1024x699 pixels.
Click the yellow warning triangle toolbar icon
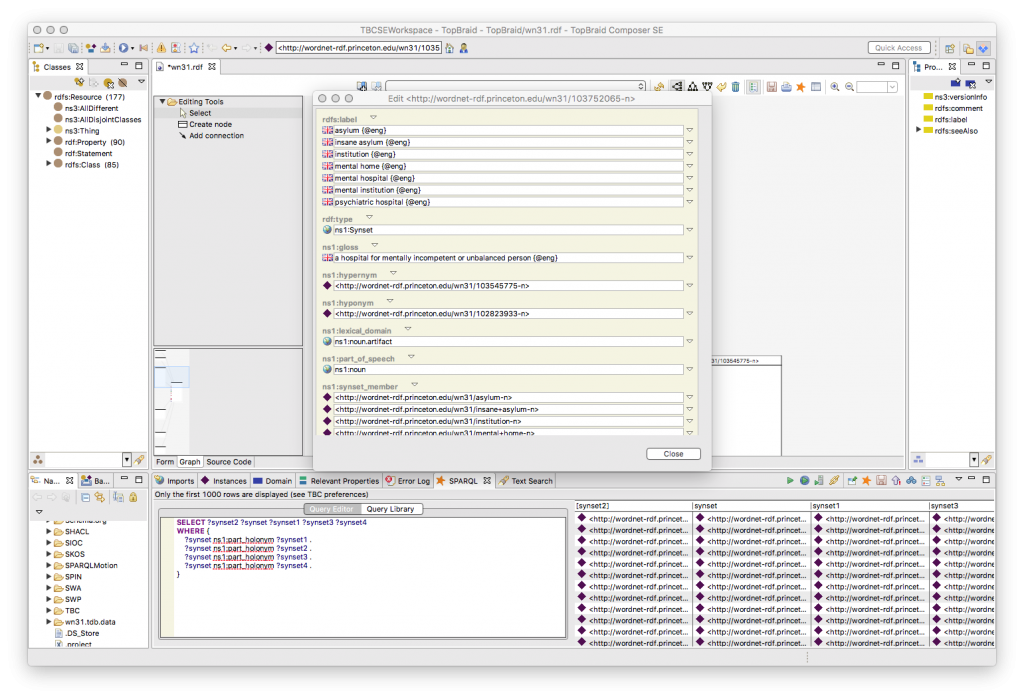pyautogui.click(x=161, y=48)
